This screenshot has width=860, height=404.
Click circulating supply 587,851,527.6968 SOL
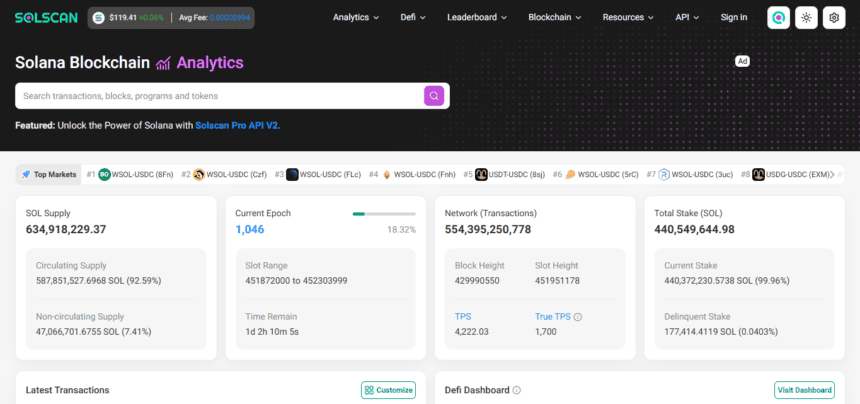pyautogui.click(x=99, y=281)
